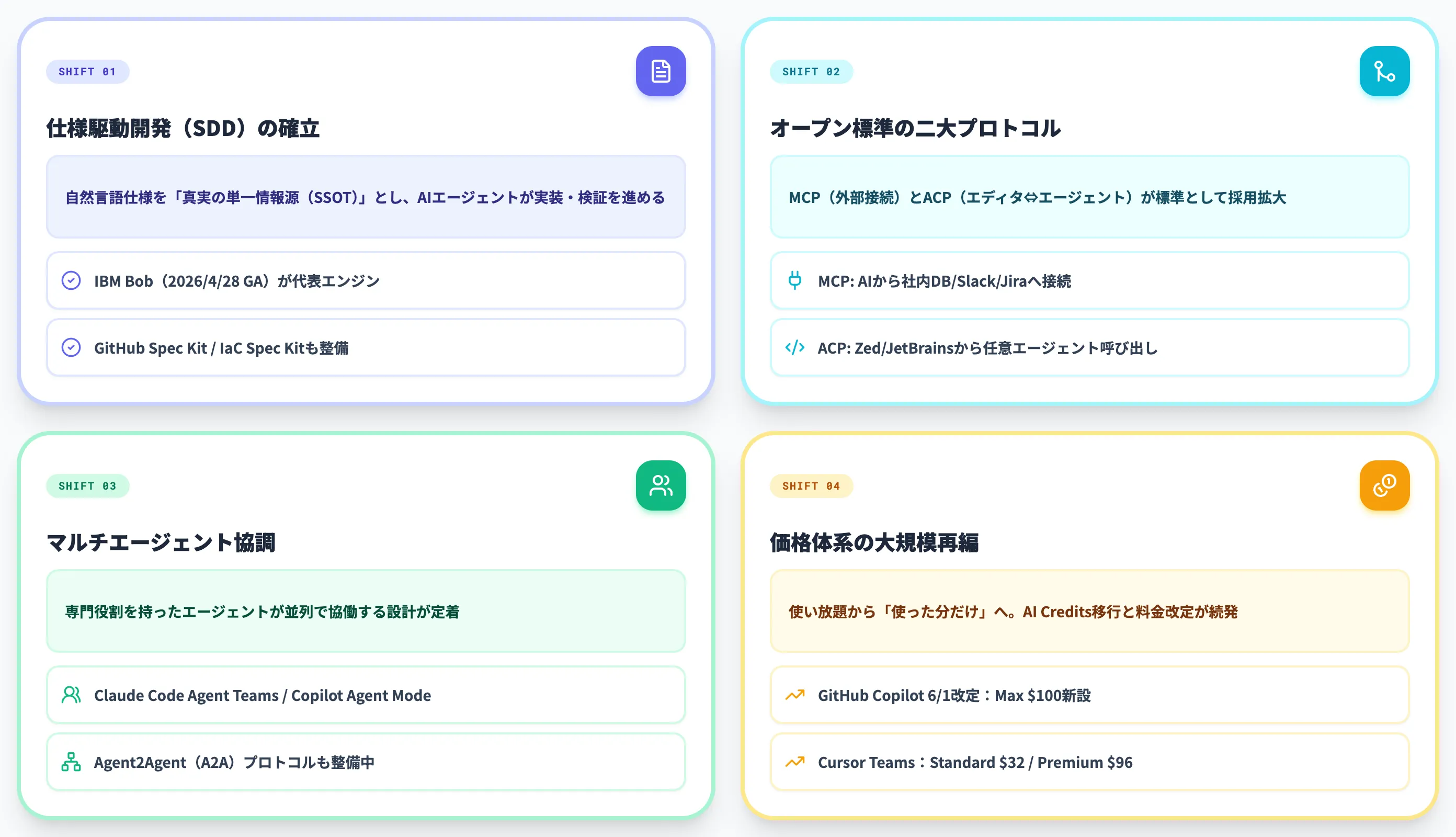Click the check-circle icon beside GitHub Spec Kit

click(x=71, y=348)
